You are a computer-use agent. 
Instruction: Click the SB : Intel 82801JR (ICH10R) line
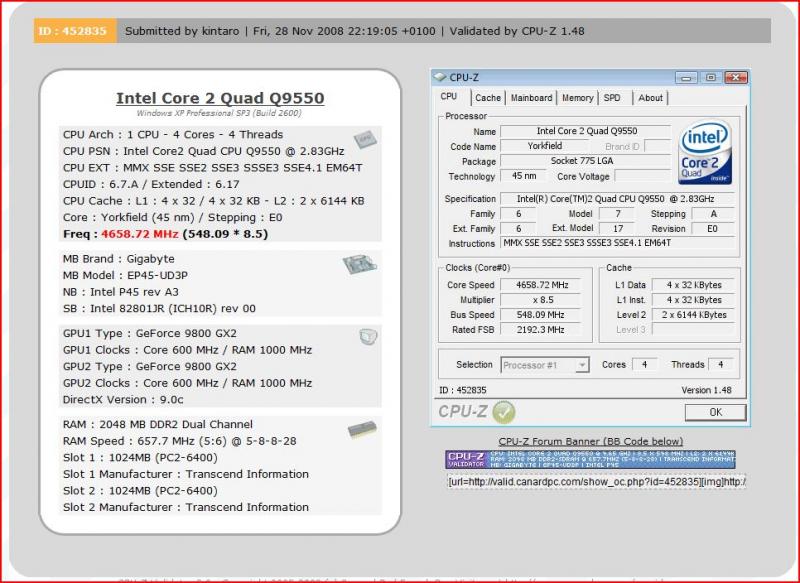point(159,309)
